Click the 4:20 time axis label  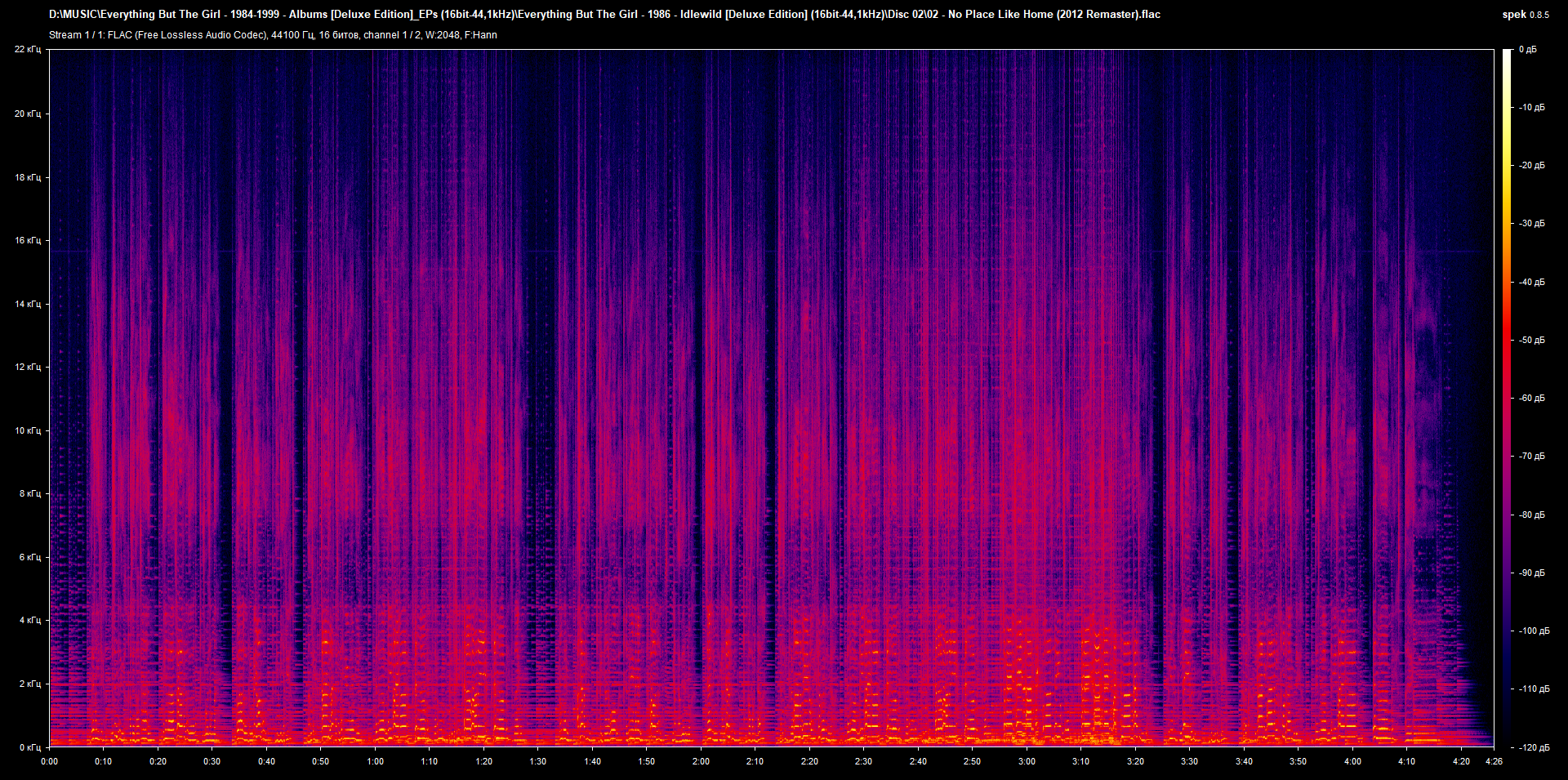coord(1462,761)
